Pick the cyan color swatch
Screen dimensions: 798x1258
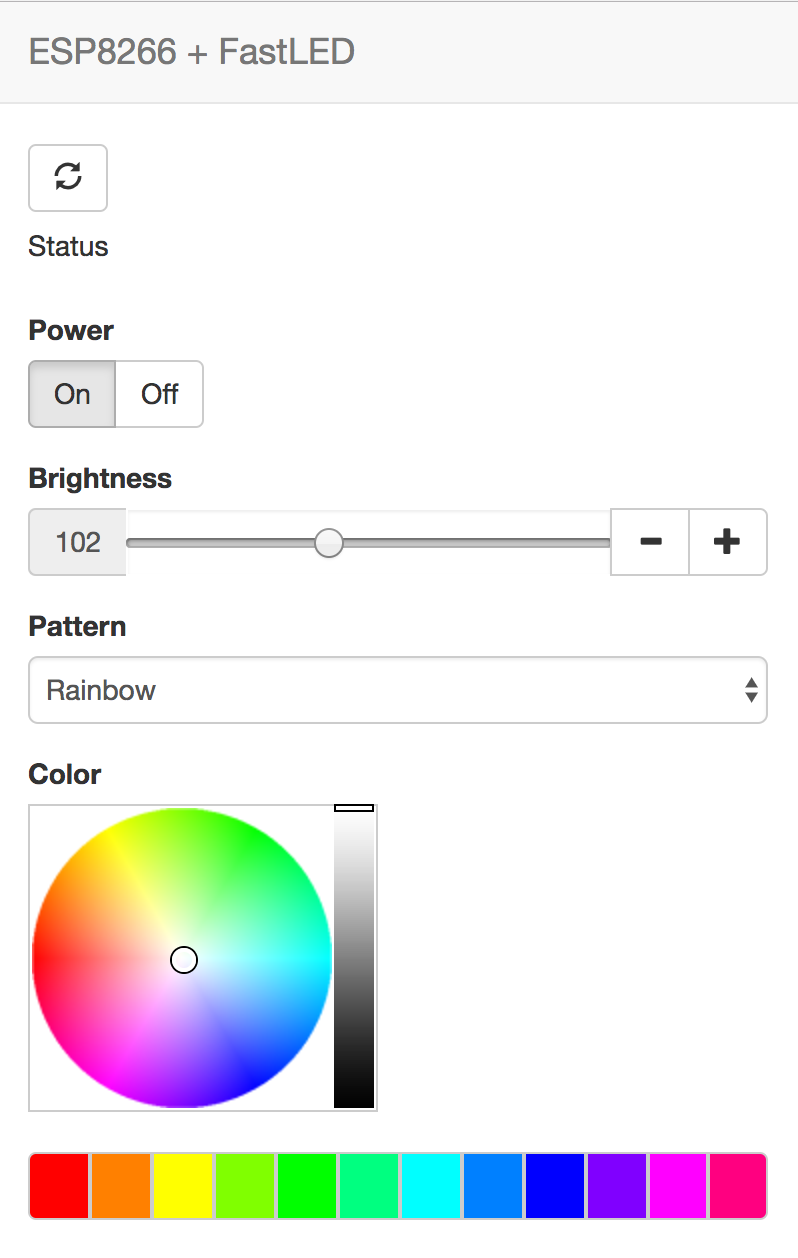431,1186
